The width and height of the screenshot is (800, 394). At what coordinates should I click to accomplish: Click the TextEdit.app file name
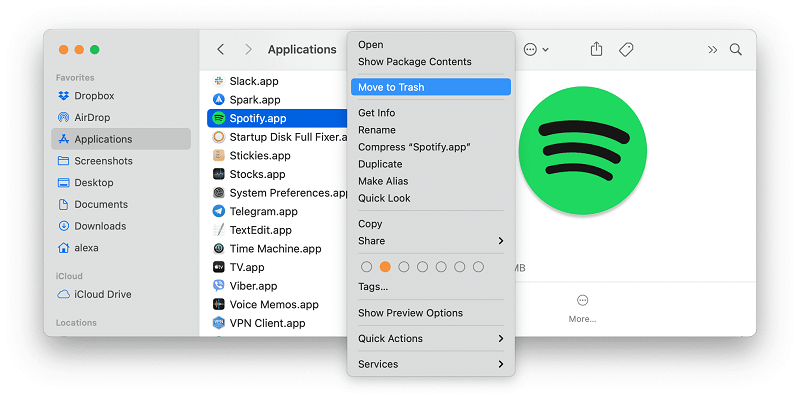click(x=261, y=230)
